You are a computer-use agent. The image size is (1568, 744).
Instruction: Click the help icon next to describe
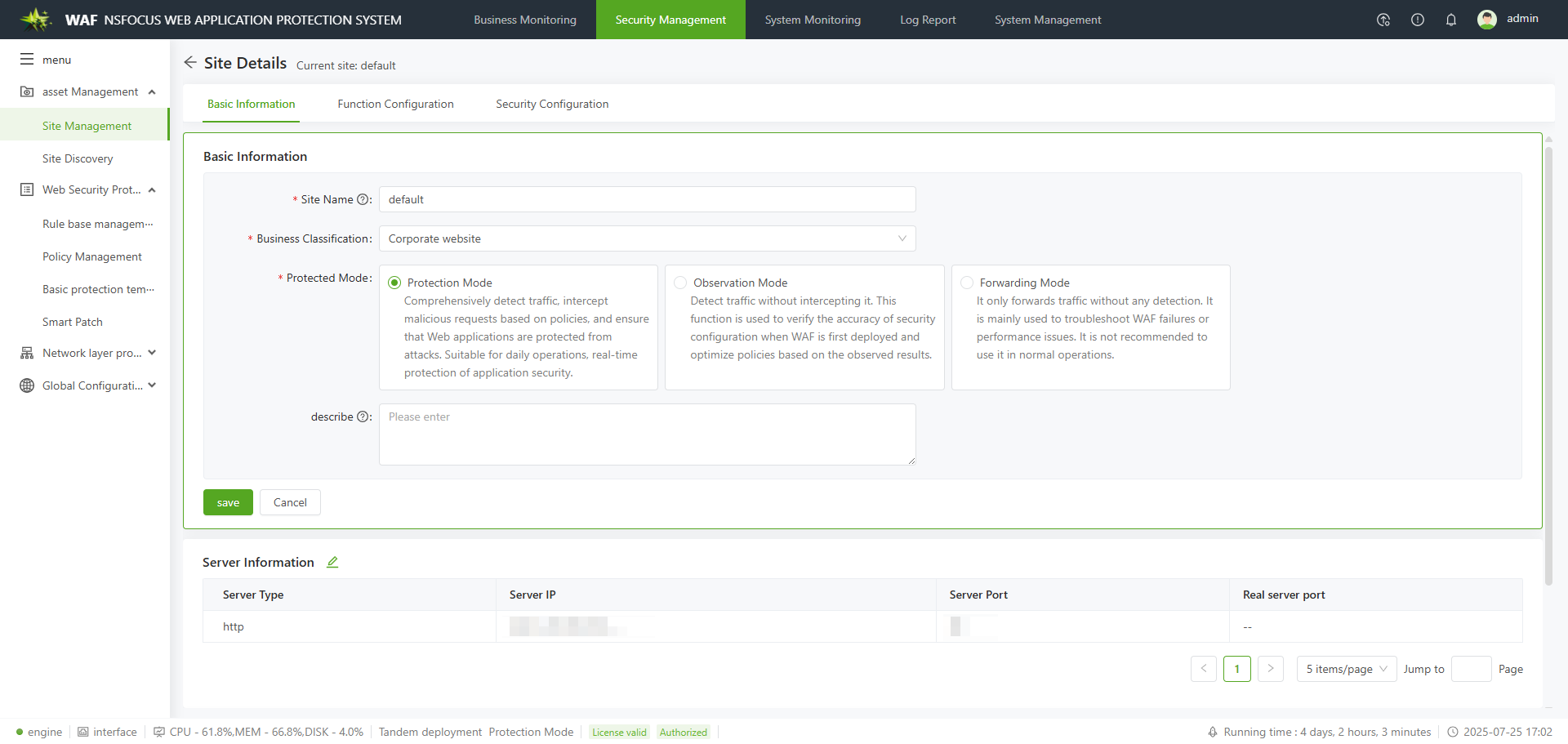click(x=363, y=417)
